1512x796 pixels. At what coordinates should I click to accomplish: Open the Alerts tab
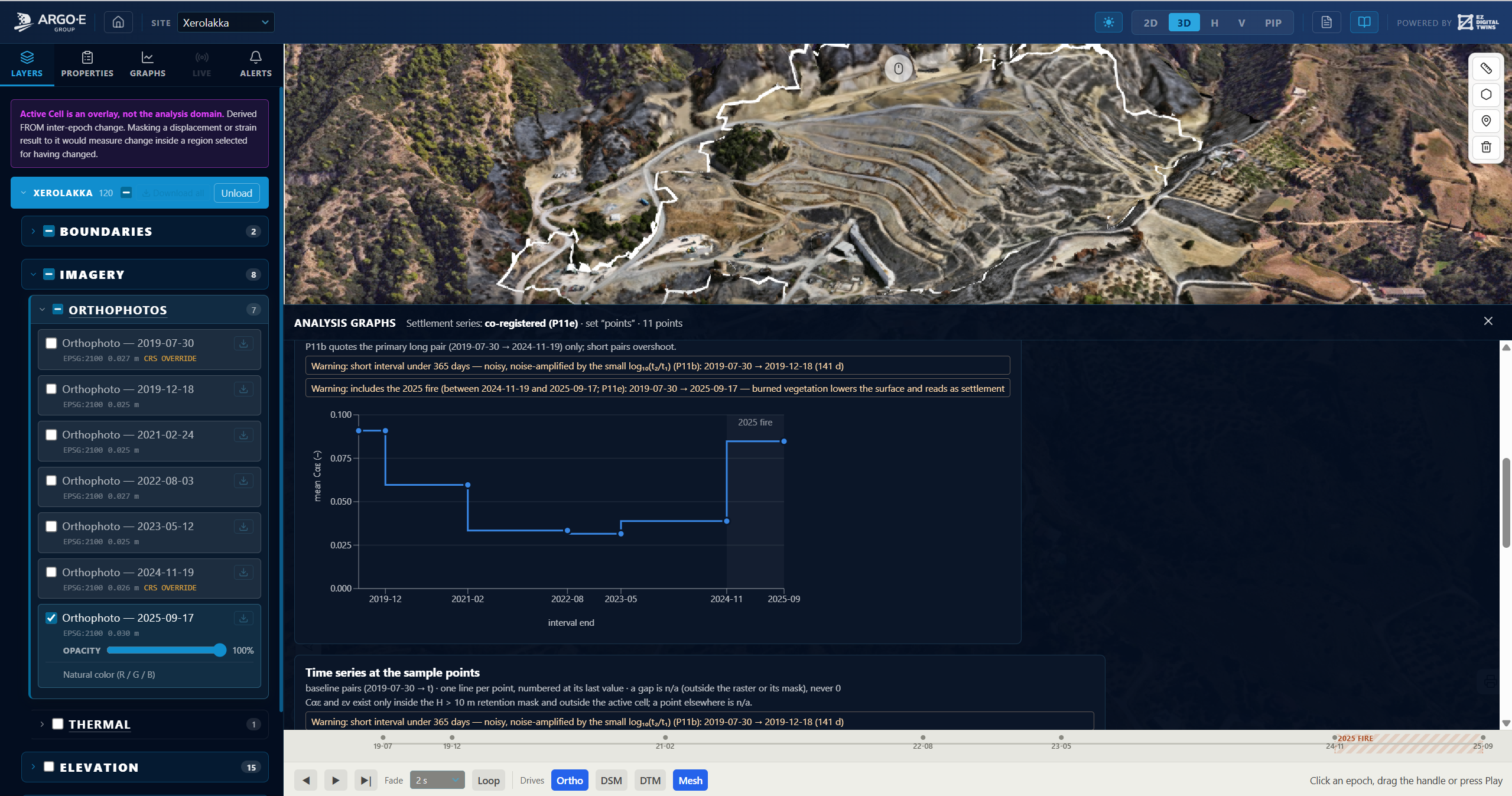click(256, 64)
